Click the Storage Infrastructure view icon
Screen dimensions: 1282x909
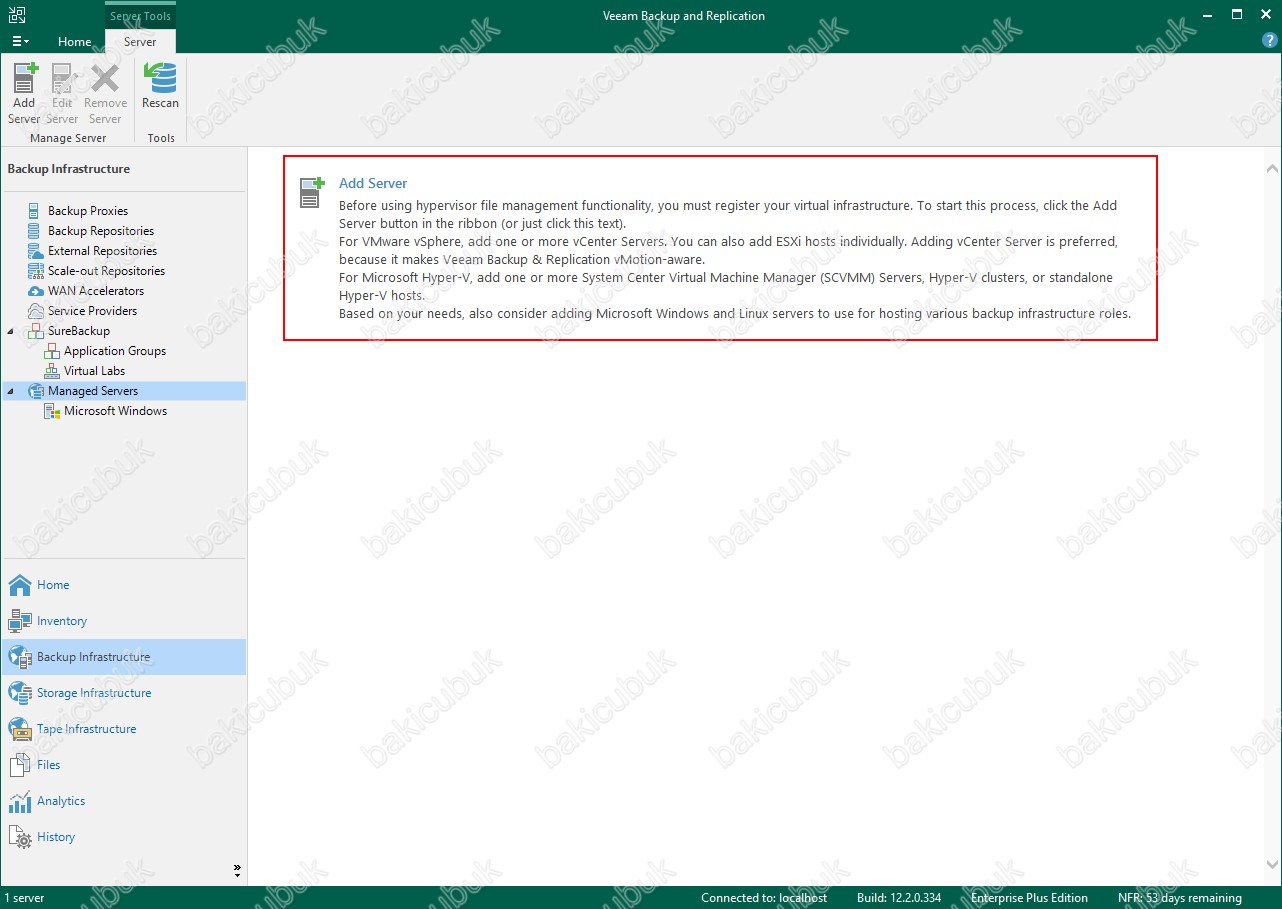pos(20,693)
